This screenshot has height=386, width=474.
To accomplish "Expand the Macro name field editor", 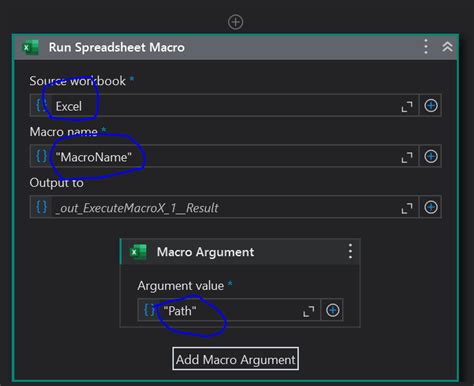I will [407, 157].
